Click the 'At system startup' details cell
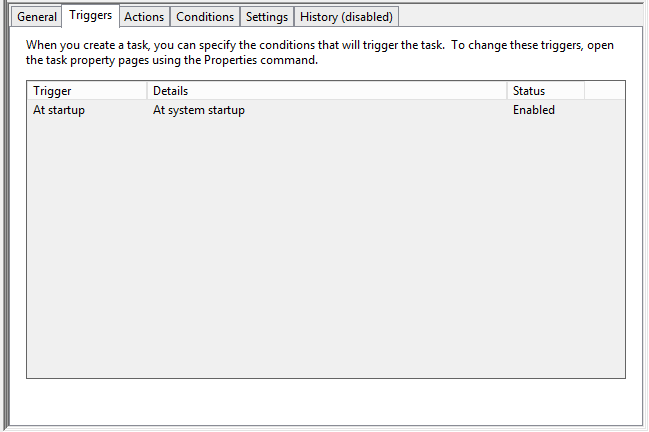Viewport: 649px width, 432px height. tap(199, 110)
